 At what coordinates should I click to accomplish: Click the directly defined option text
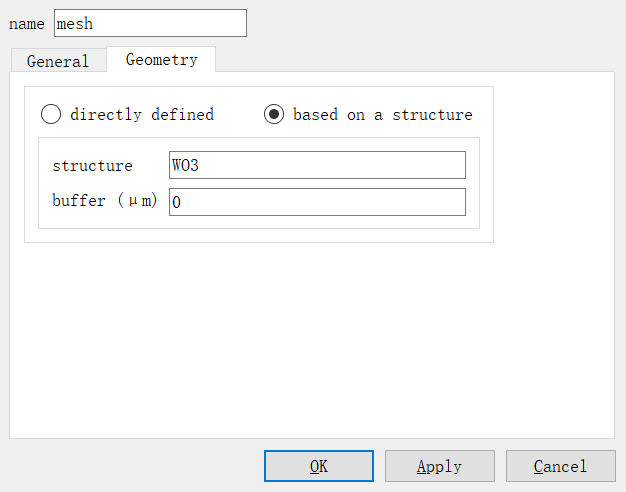click(141, 115)
